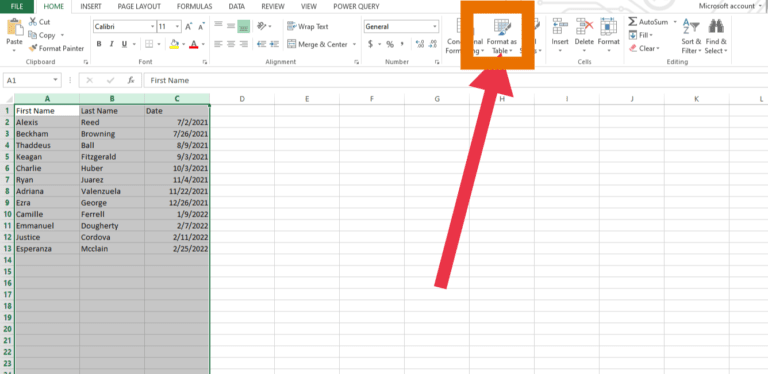Decrease font size with small A
The width and height of the screenshot is (768, 374).
tap(201, 26)
